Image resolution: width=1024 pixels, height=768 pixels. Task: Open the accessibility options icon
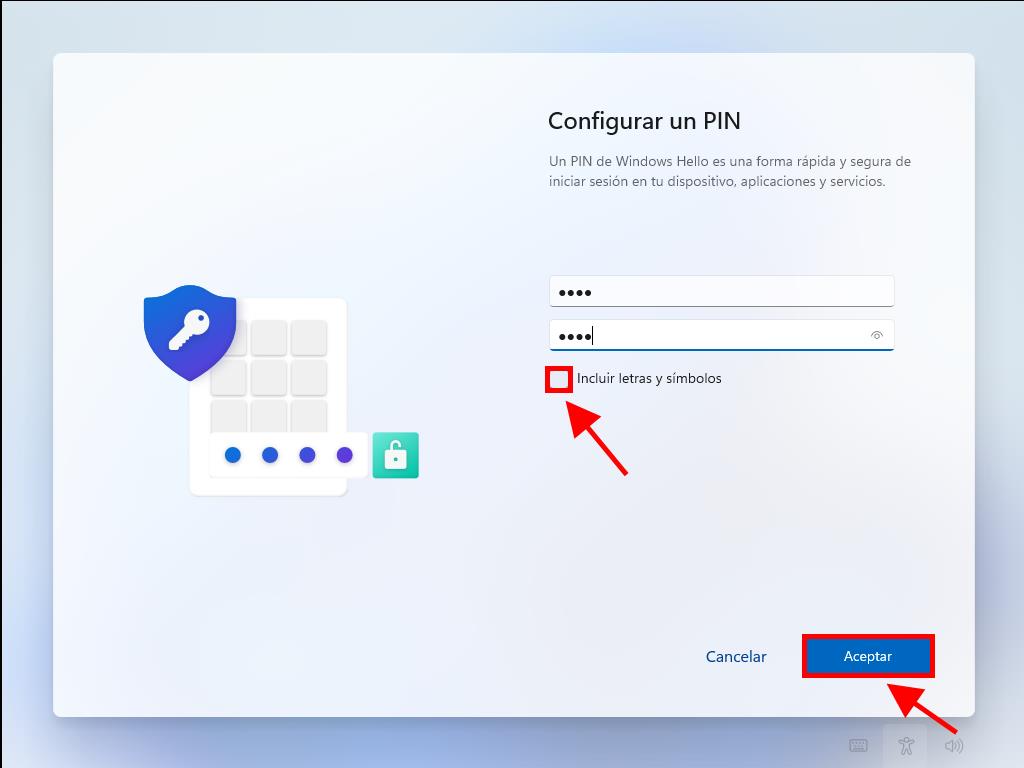point(905,745)
